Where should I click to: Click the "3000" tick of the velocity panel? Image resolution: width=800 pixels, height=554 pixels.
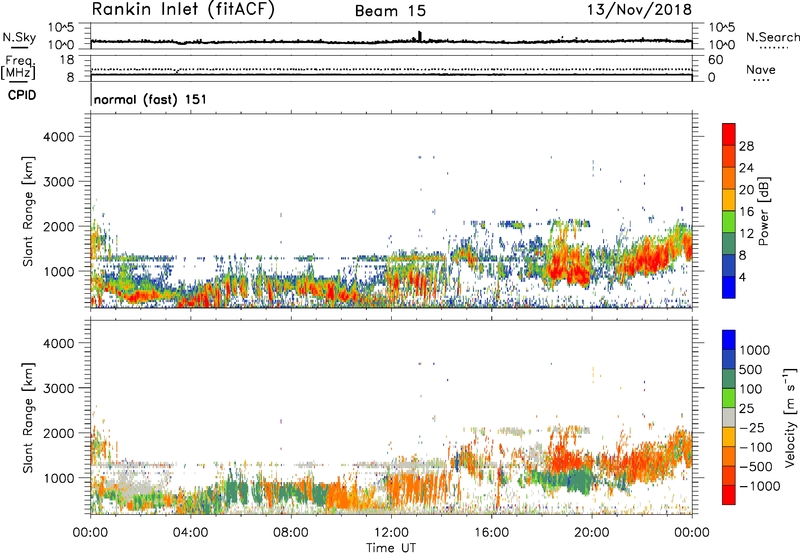tap(59, 388)
